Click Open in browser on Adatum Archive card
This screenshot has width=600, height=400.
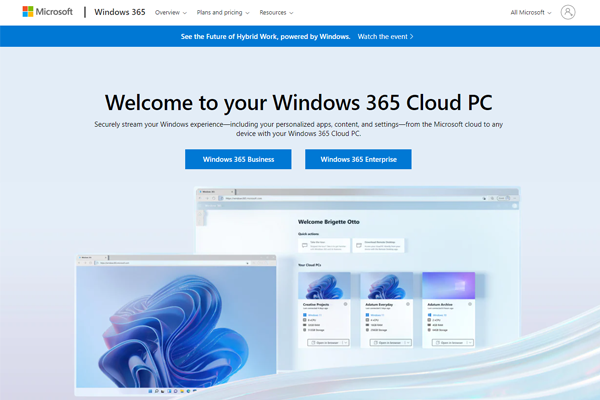click(453, 343)
